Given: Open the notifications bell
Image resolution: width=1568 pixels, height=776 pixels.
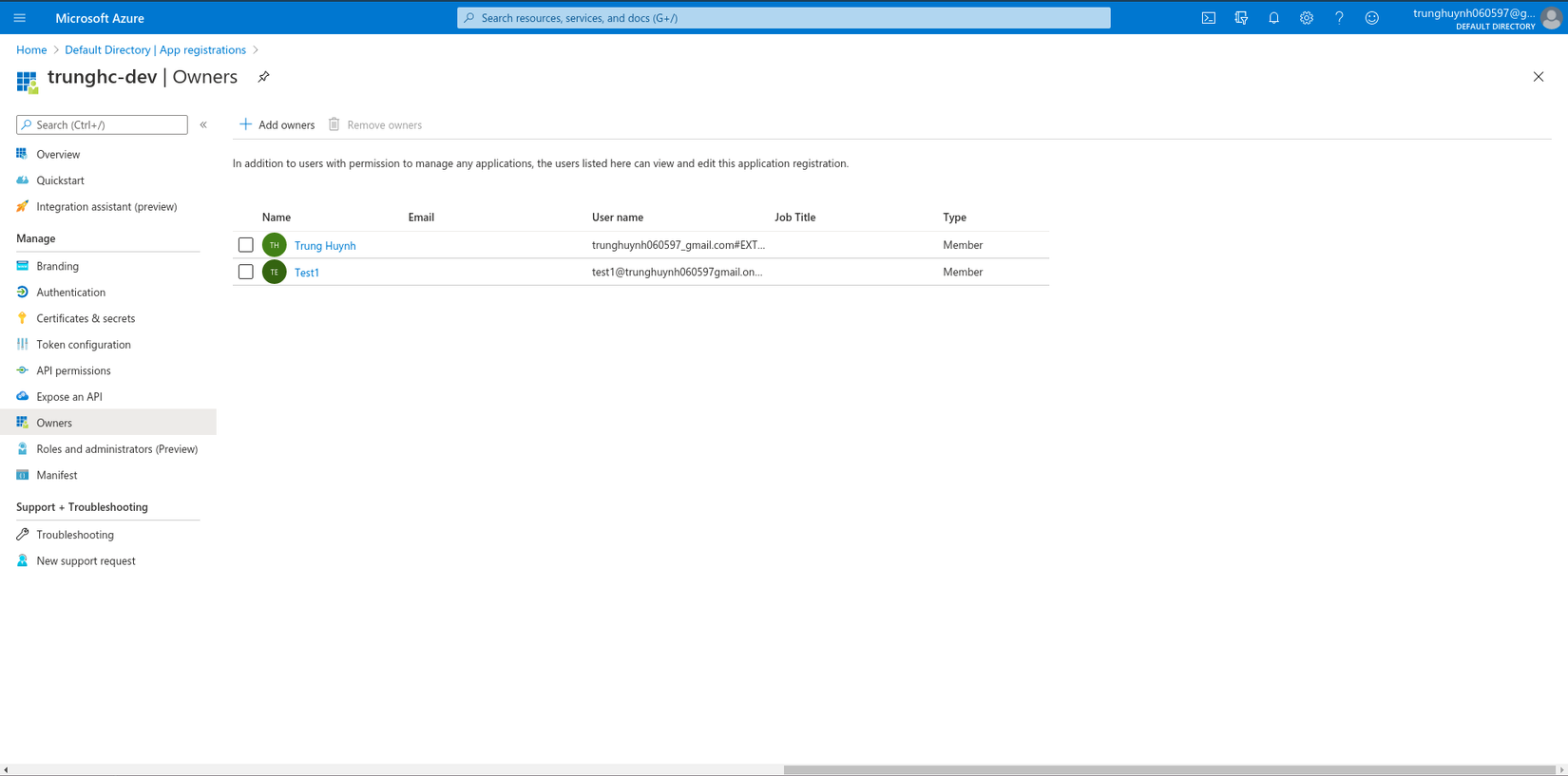Looking at the screenshot, I should pos(1274,18).
